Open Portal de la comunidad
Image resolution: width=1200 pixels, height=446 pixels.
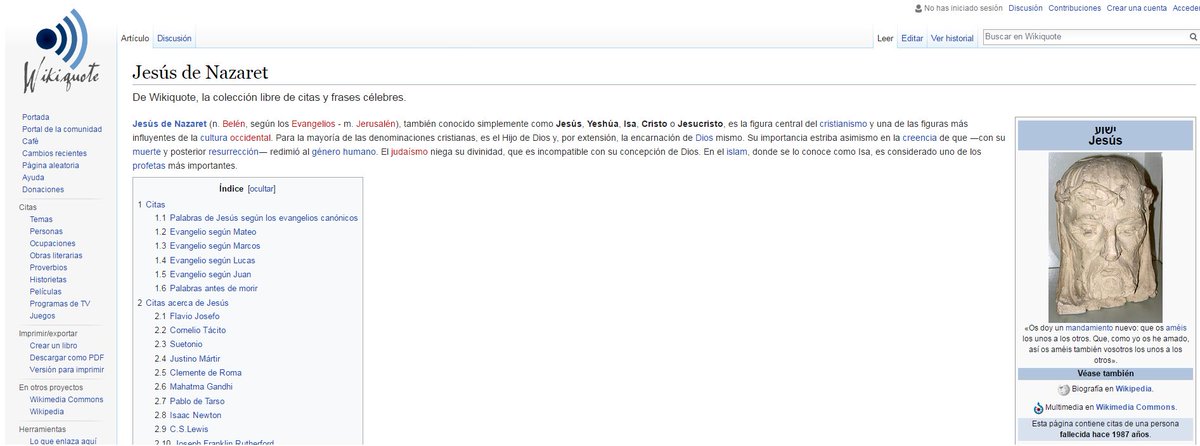coord(62,129)
